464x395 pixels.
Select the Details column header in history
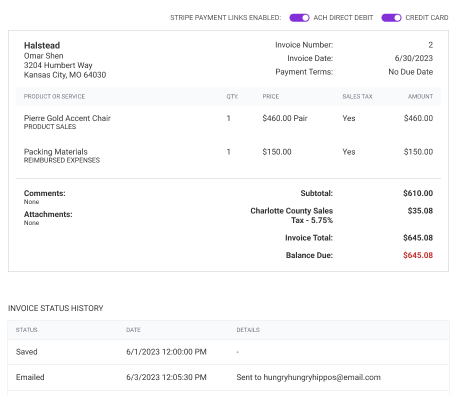(x=248, y=330)
